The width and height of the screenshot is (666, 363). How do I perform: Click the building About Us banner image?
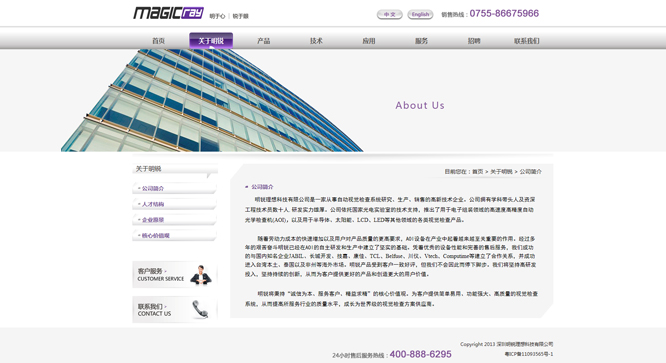click(212, 100)
